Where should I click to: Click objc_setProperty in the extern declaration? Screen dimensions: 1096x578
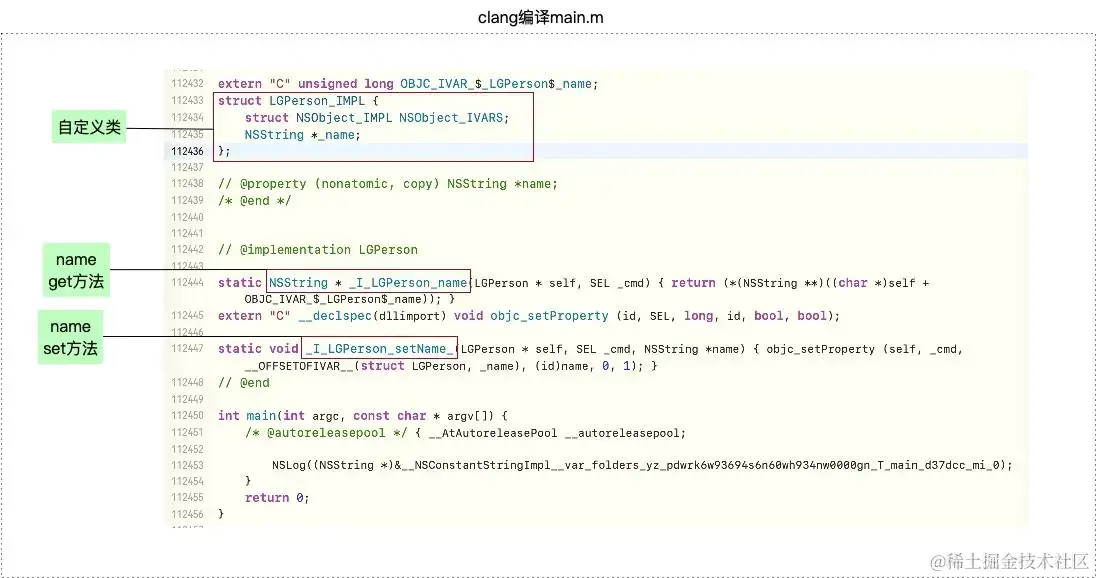[549, 316]
